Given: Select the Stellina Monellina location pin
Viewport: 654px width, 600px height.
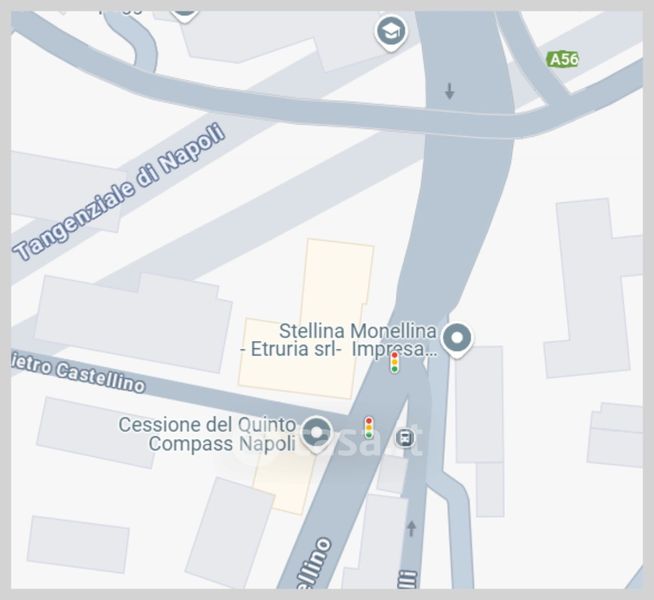Looking at the screenshot, I should click(x=457, y=340).
